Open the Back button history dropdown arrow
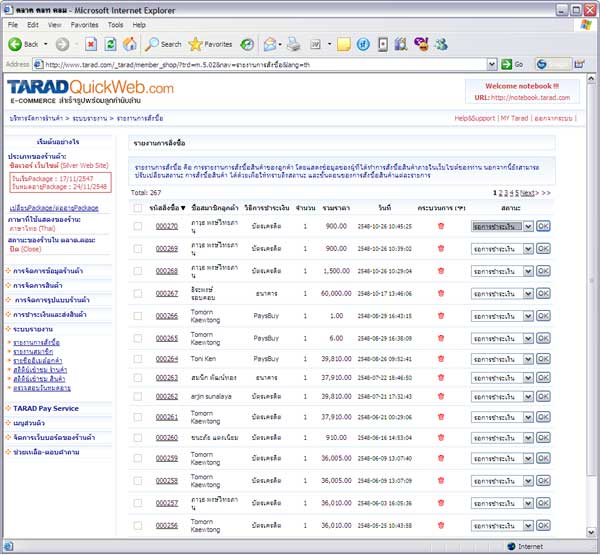Screen dimensions: 600x555 pos(46,44)
